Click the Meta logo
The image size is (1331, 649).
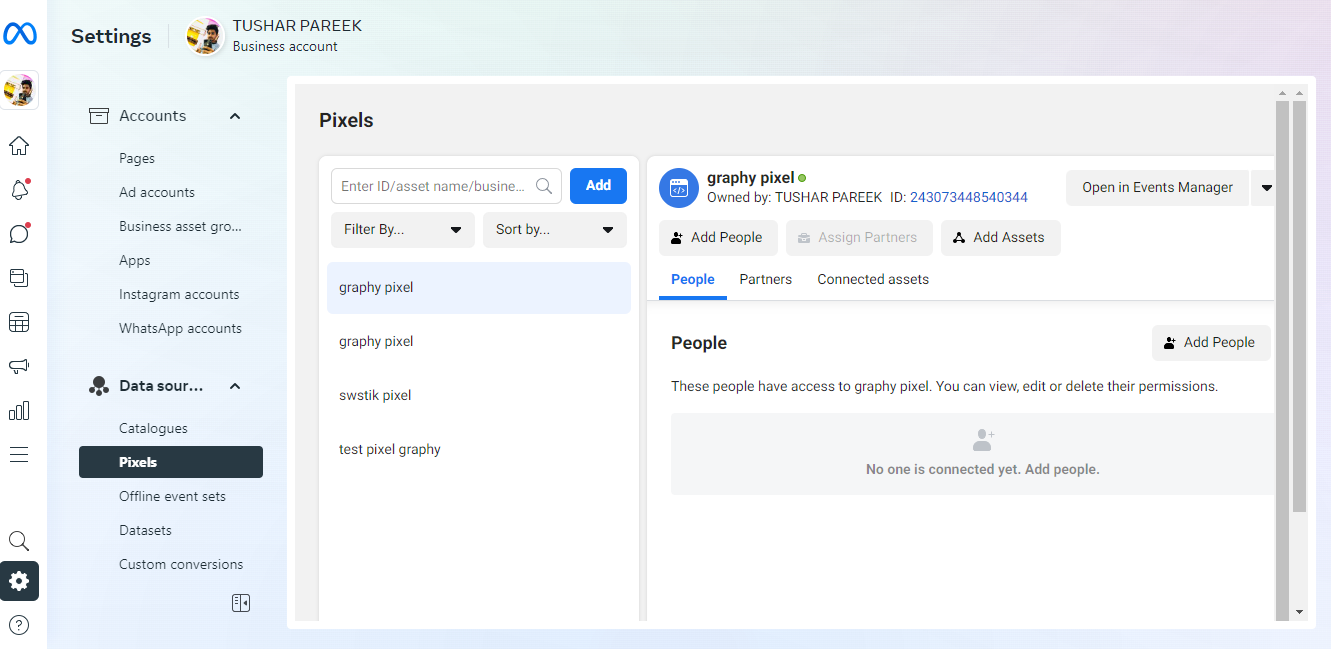tap(20, 34)
